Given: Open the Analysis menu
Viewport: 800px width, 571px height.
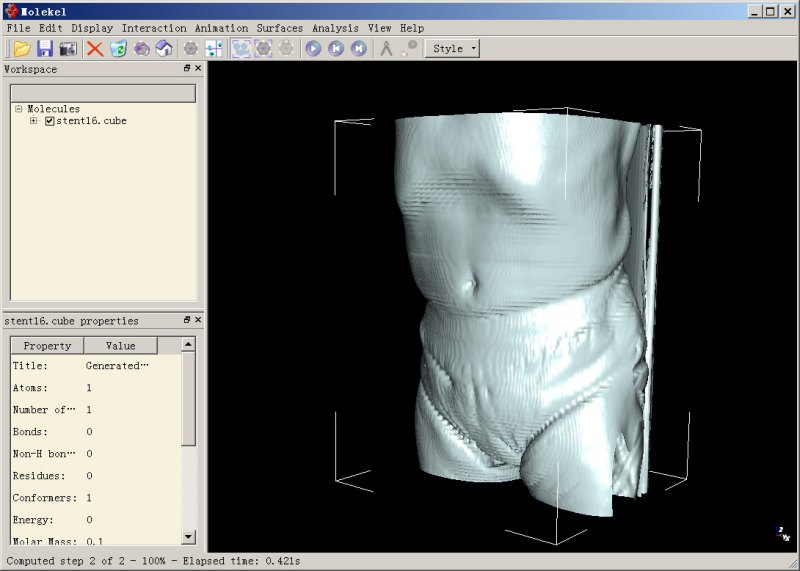Looking at the screenshot, I should pyautogui.click(x=334, y=28).
